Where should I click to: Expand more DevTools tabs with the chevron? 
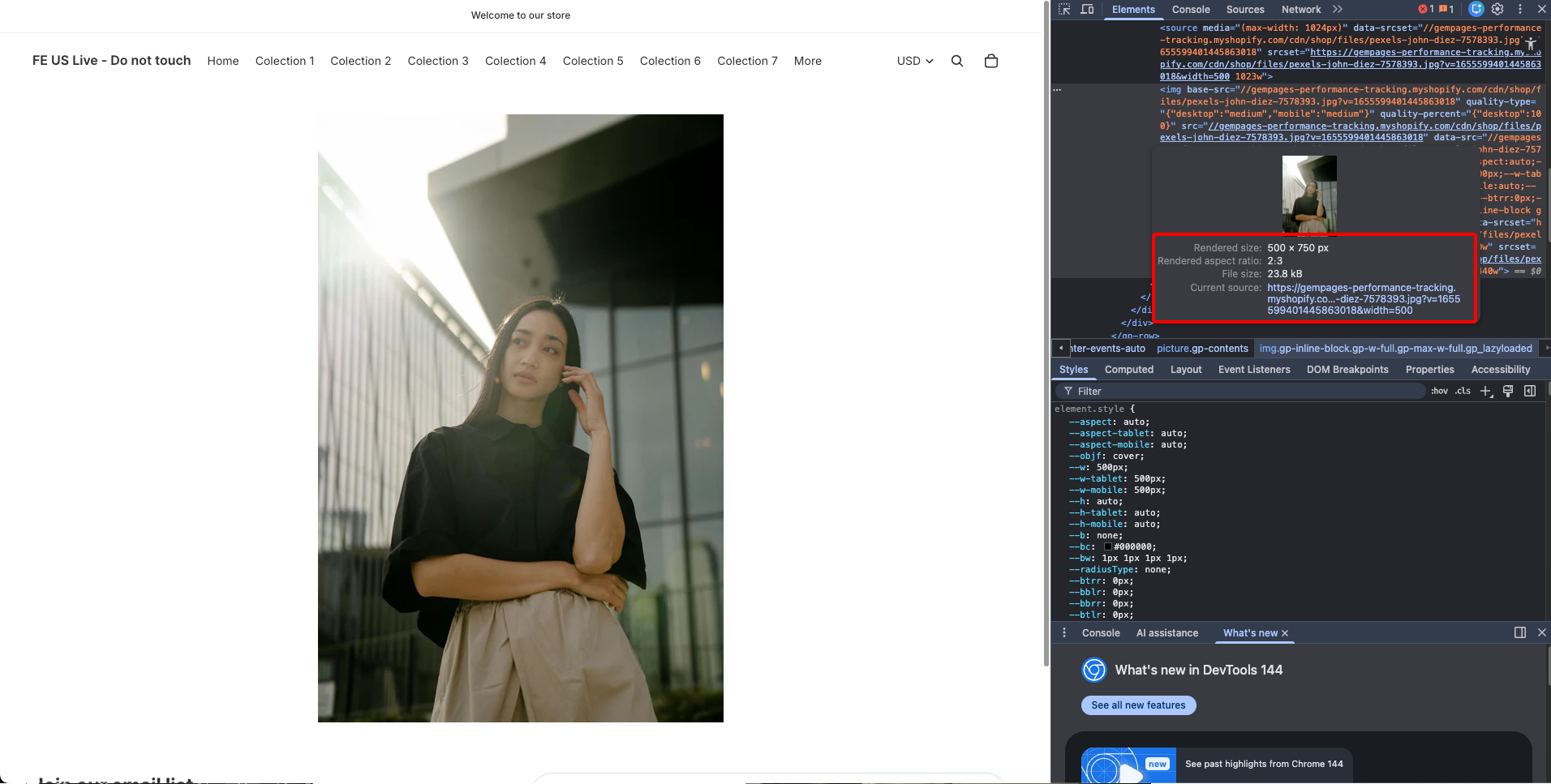coord(1338,10)
